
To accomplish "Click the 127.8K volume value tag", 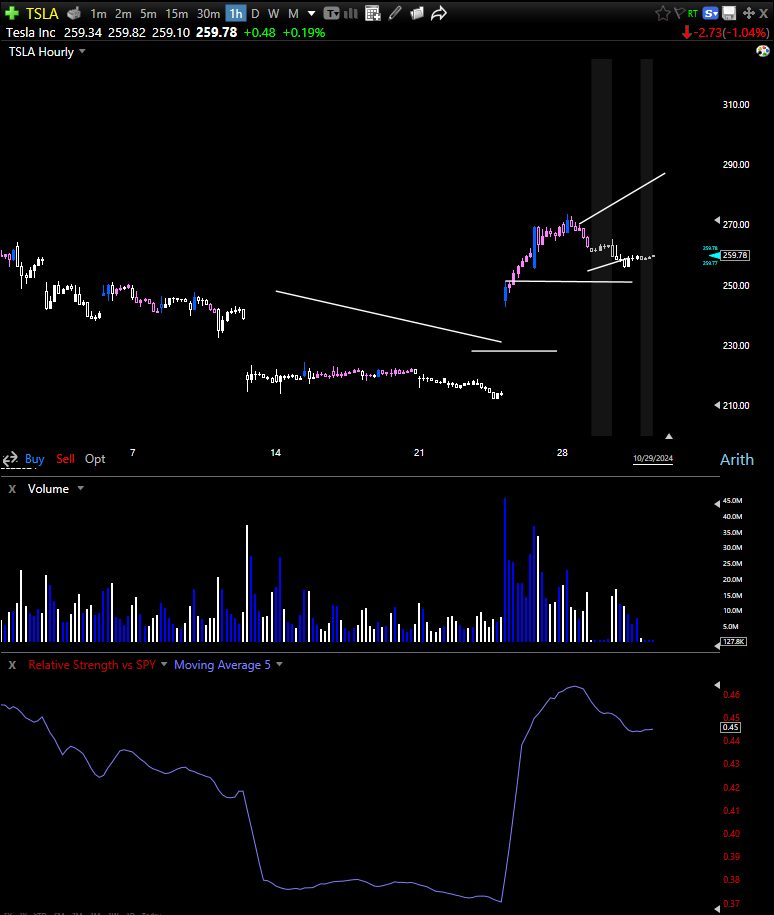I will (x=734, y=641).
